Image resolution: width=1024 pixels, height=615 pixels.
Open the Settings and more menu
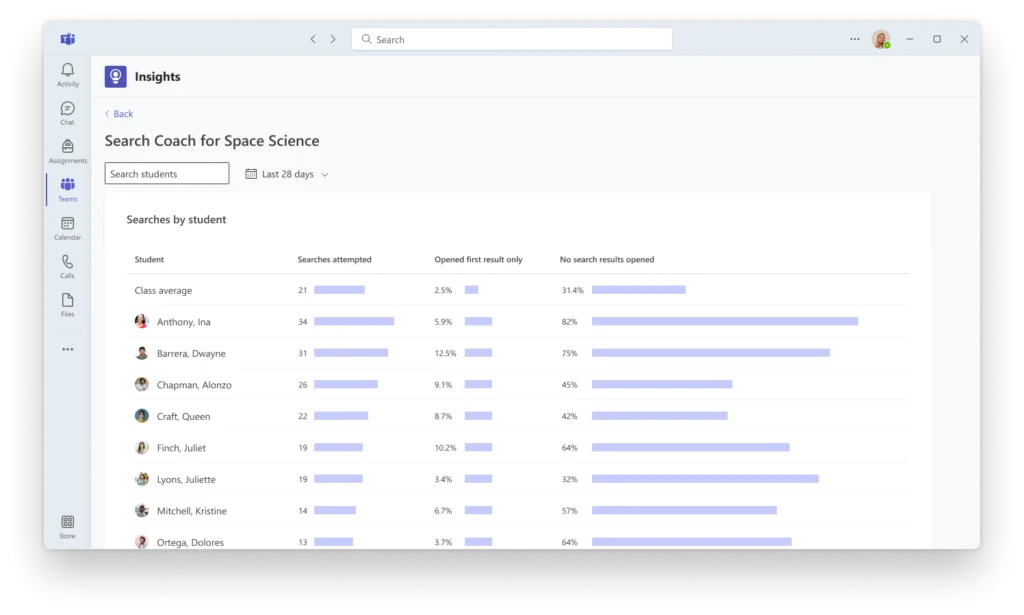point(854,39)
